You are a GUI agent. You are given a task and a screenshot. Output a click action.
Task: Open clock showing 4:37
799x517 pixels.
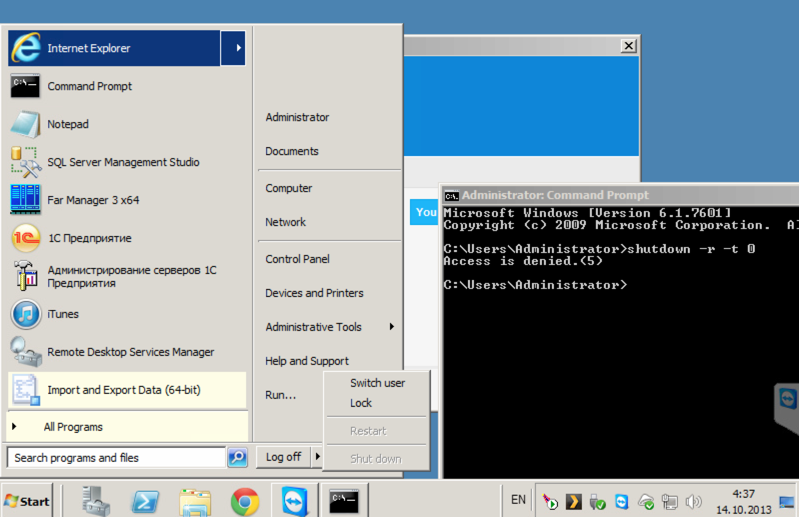(x=743, y=502)
